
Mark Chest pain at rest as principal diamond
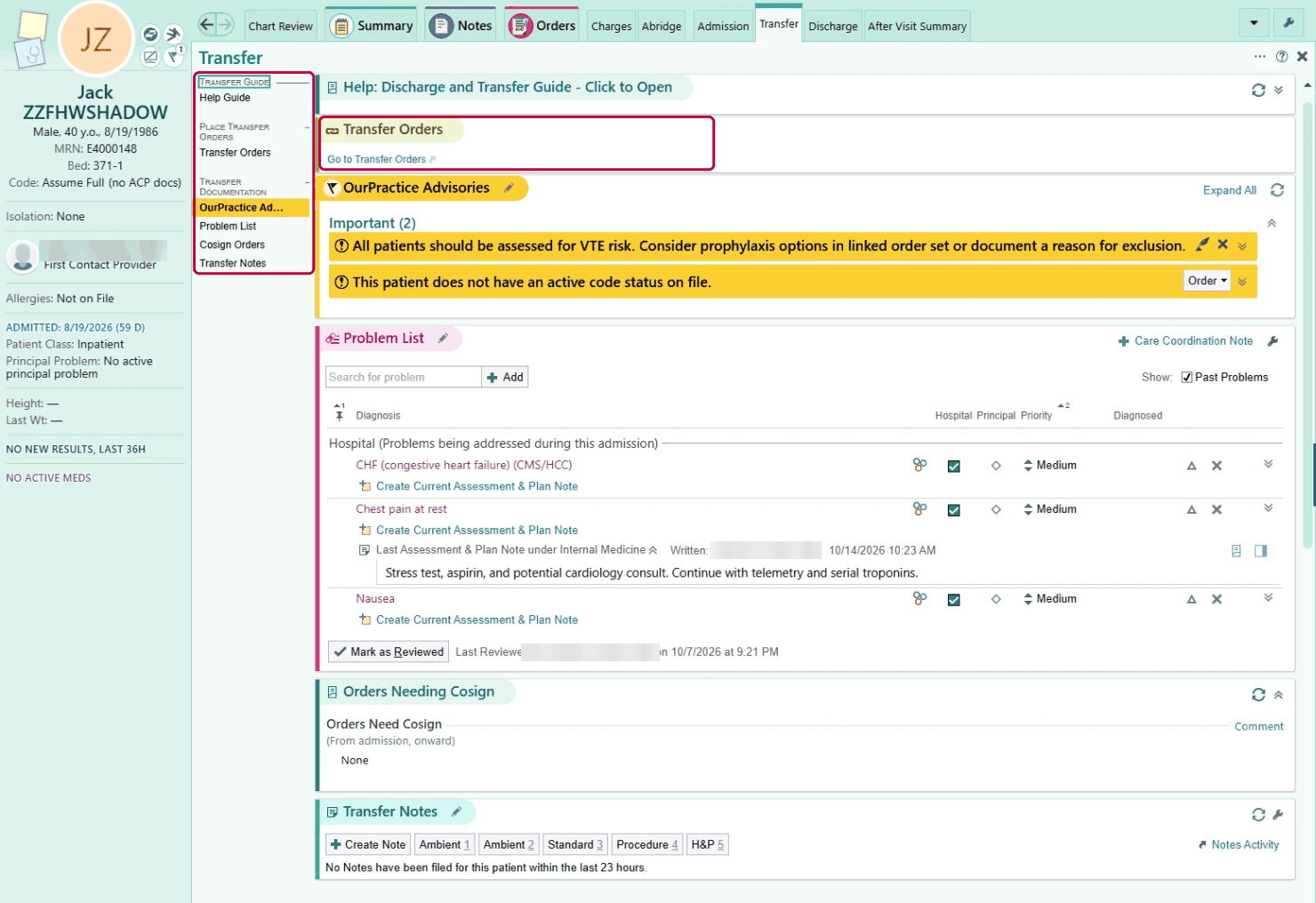tap(996, 510)
